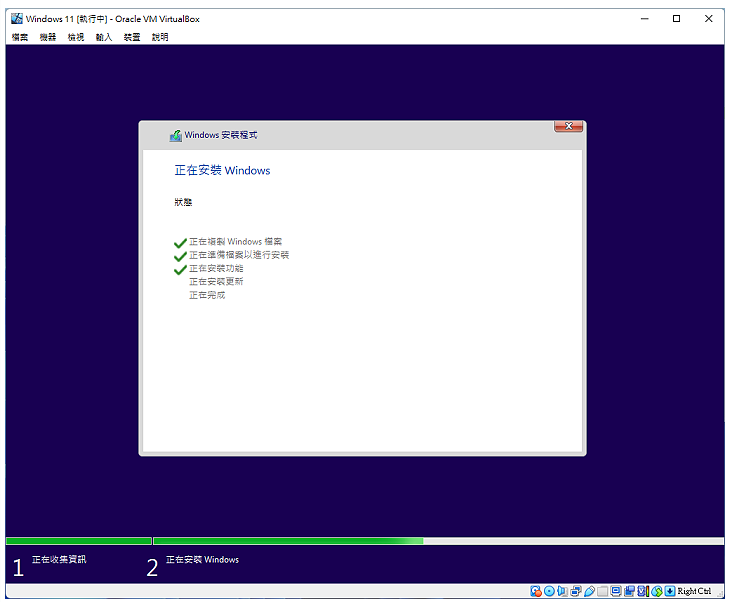The height and width of the screenshot is (602, 731).
Task: Open the 檢視 (View) menu
Action: pyautogui.click(x=76, y=37)
